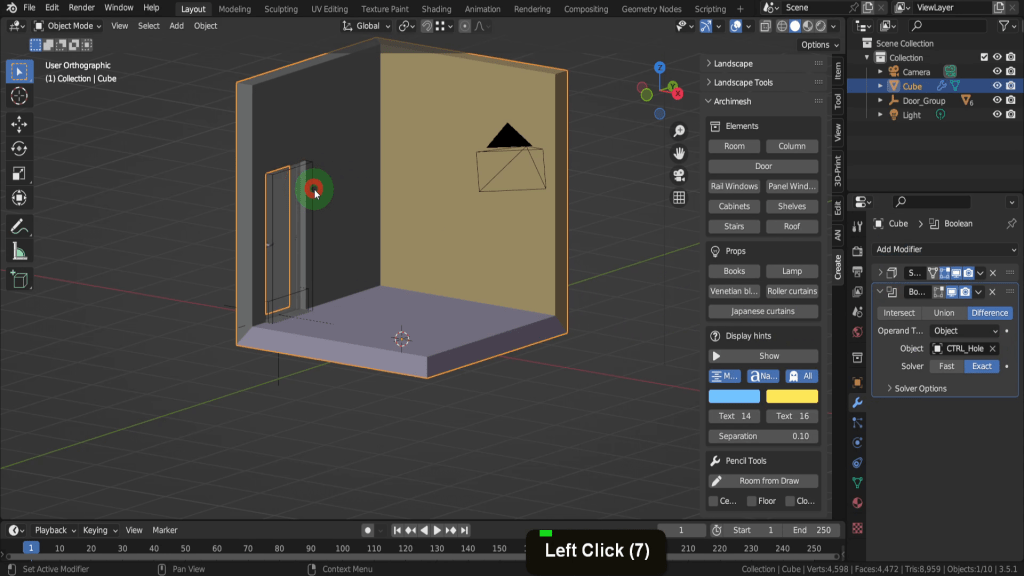Click the yellow color swatch
The image size is (1024, 576).
(791, 396)
